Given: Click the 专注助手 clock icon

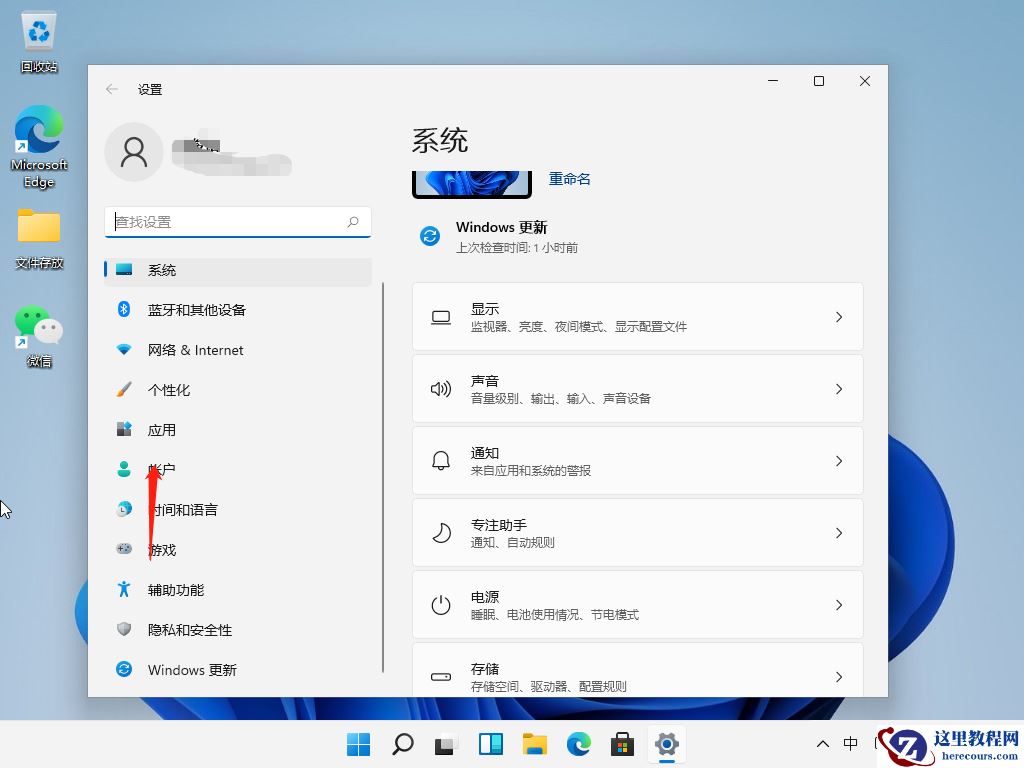Looking at the screenshot, I should [x=441, y=532].
